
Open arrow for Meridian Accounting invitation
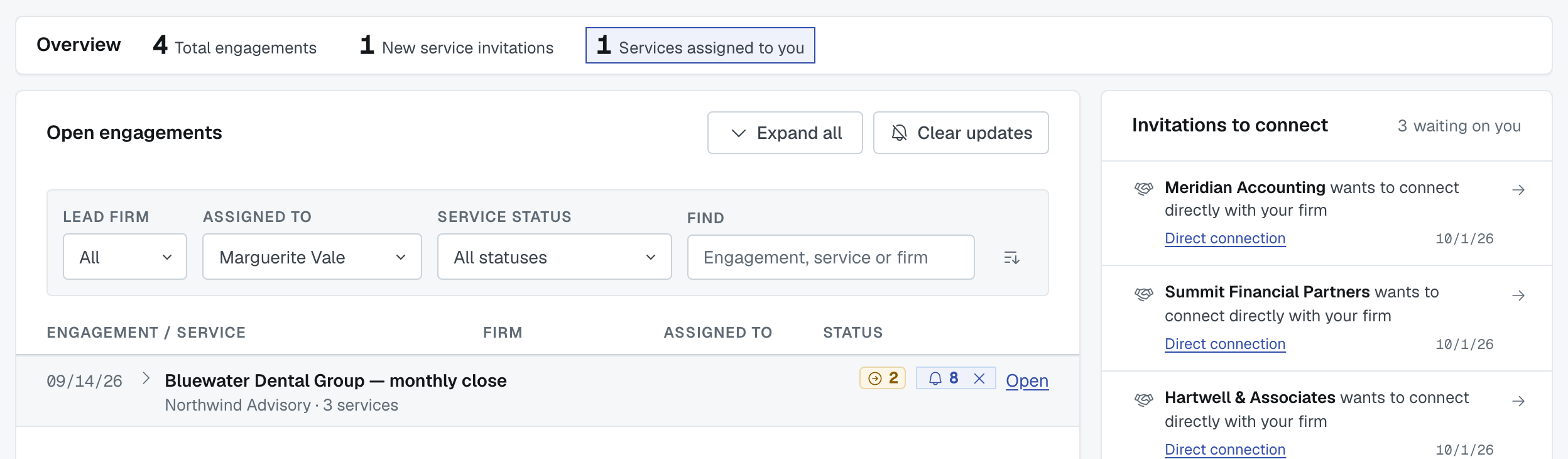(1518, 190)
